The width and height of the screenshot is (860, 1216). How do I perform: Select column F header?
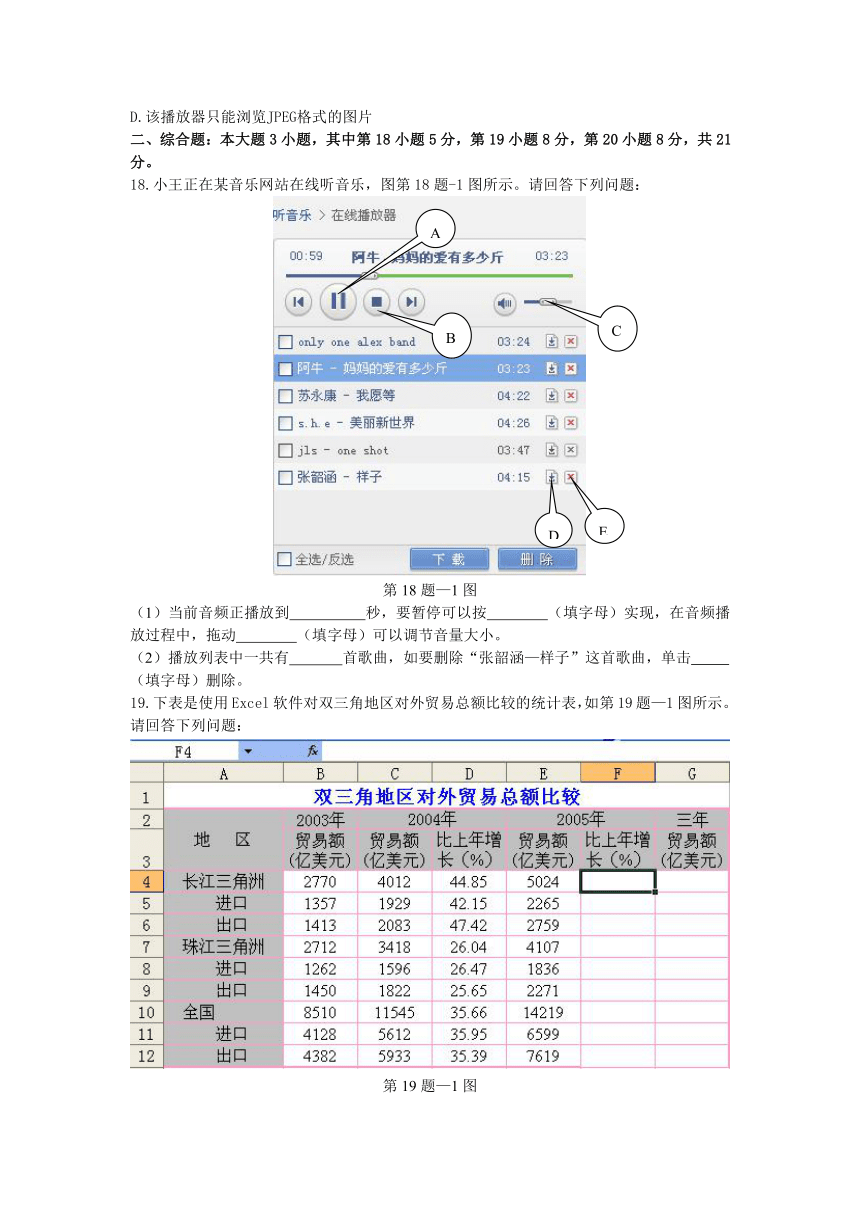[x=618, y=772]
